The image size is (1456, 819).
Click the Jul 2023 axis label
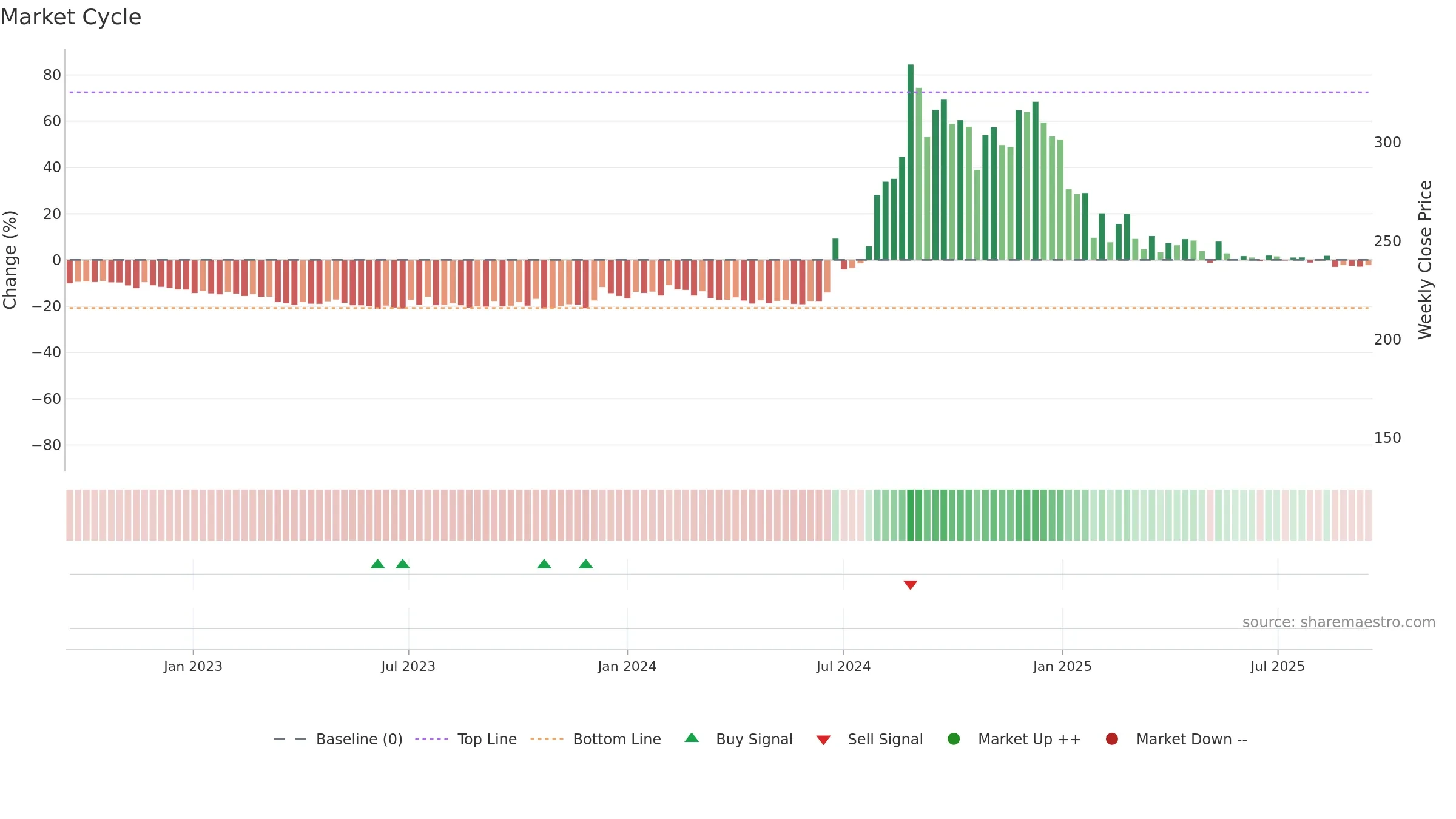tap(408, 666)
